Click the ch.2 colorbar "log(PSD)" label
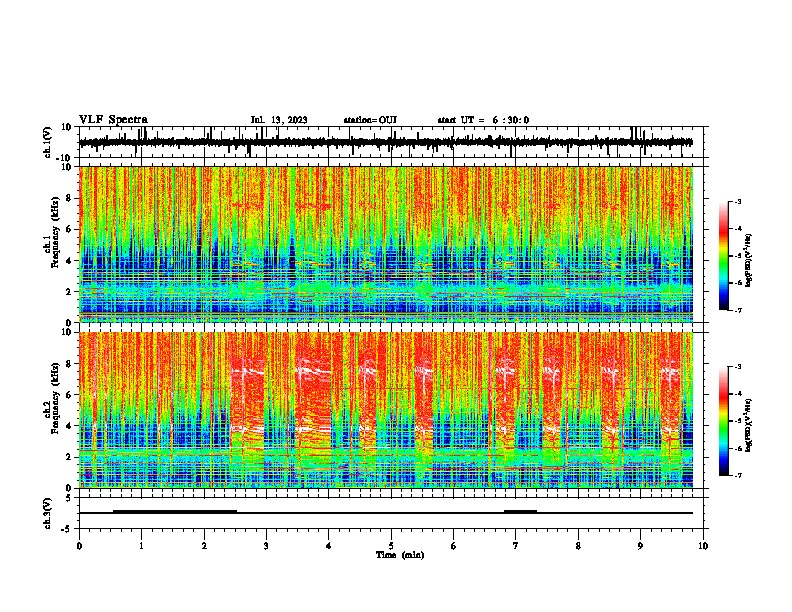792x612 pixels. click(748, 425)
